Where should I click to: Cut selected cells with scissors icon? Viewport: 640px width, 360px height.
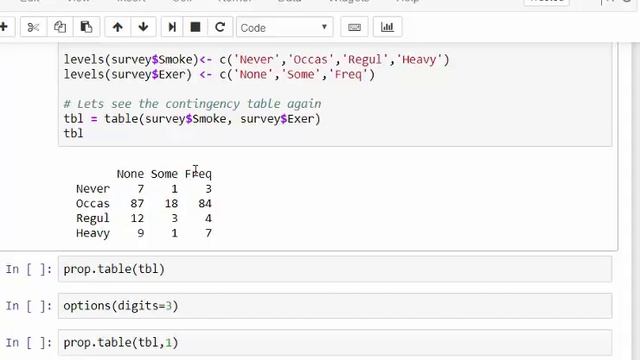coord(33,27)
